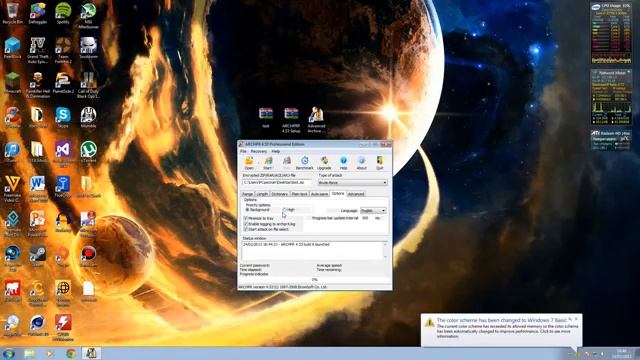
Task: Switch to the Length tab
Action: [x=262, y=194]
